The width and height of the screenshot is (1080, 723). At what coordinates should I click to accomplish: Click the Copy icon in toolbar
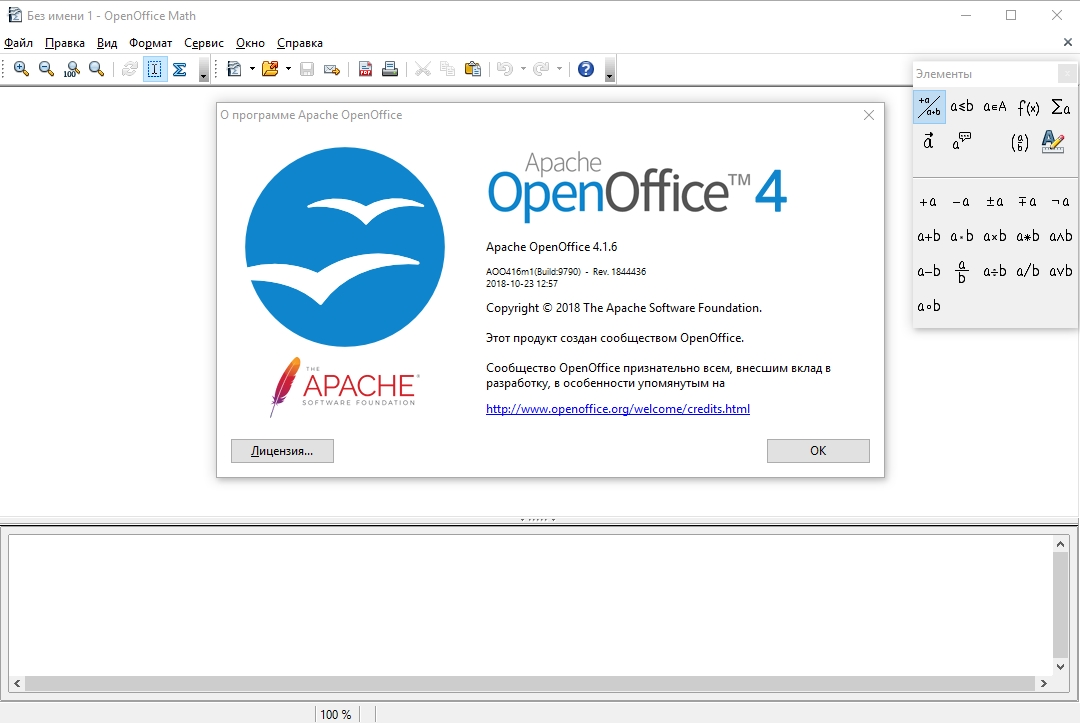tap(448, 69)
